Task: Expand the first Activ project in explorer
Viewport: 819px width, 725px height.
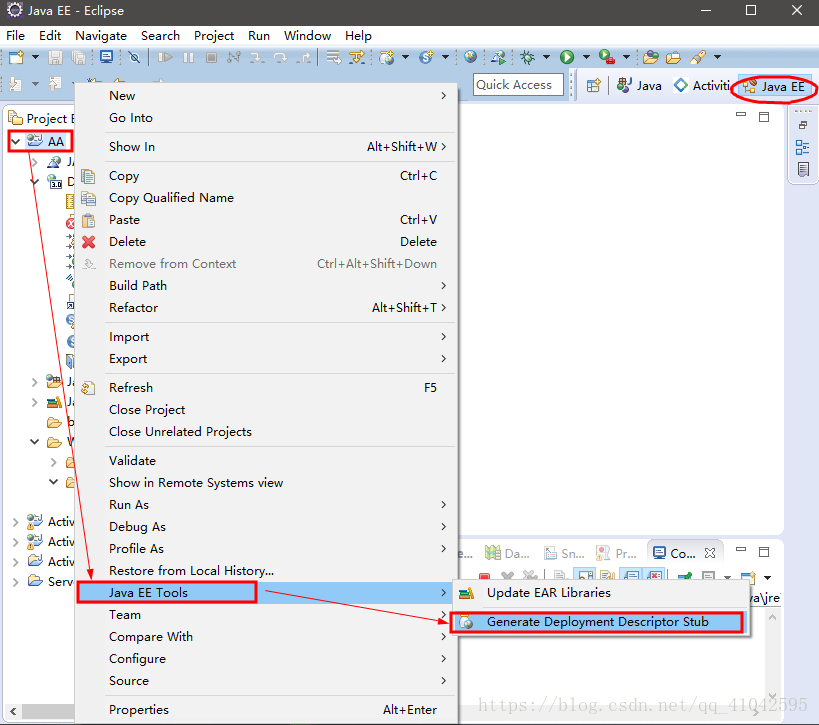Action: [x=16, y=521]
